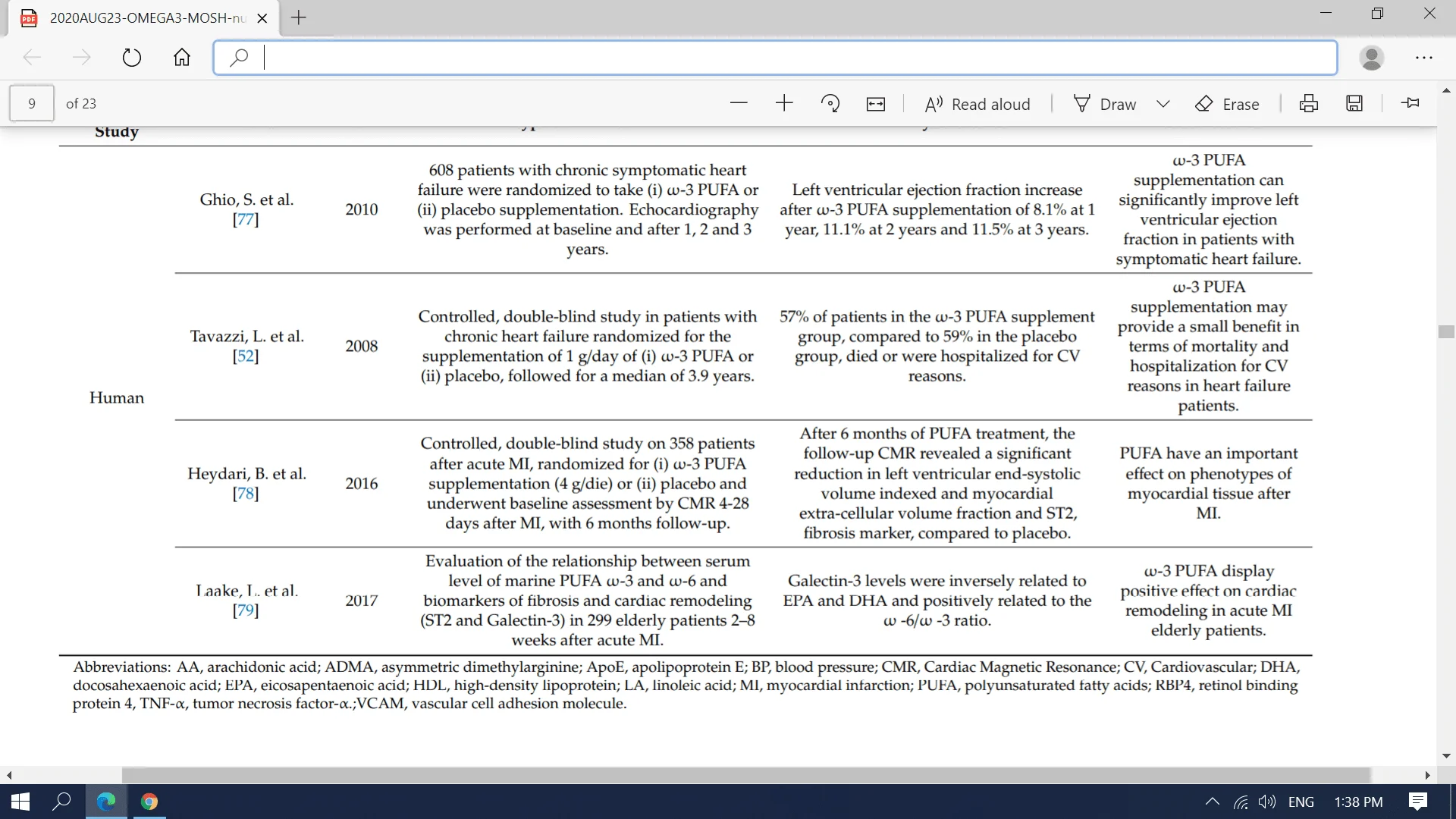Change ENG input language
Image resolution: width=1456 pixels, height=819 pixels.
(1301, 802)
